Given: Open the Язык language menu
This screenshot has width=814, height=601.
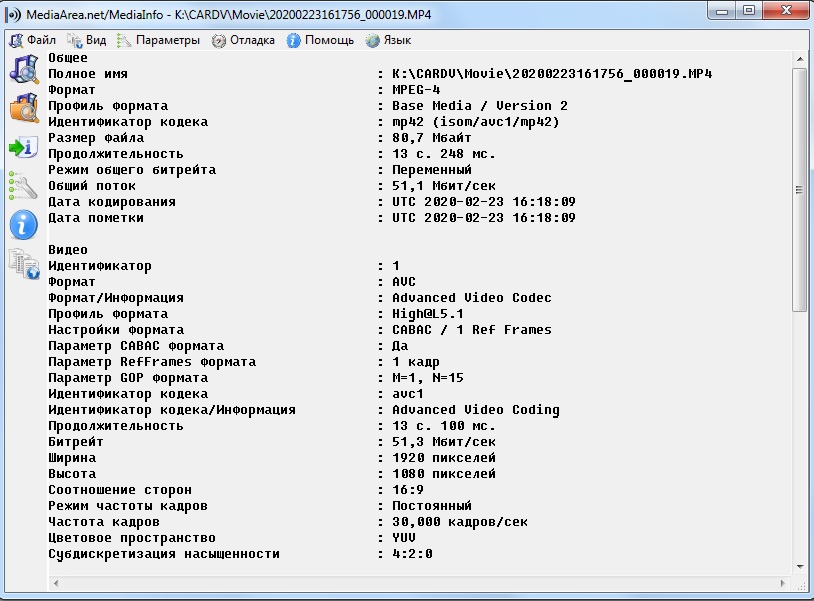Looking at the screenshot, I should tap(388, 40).
